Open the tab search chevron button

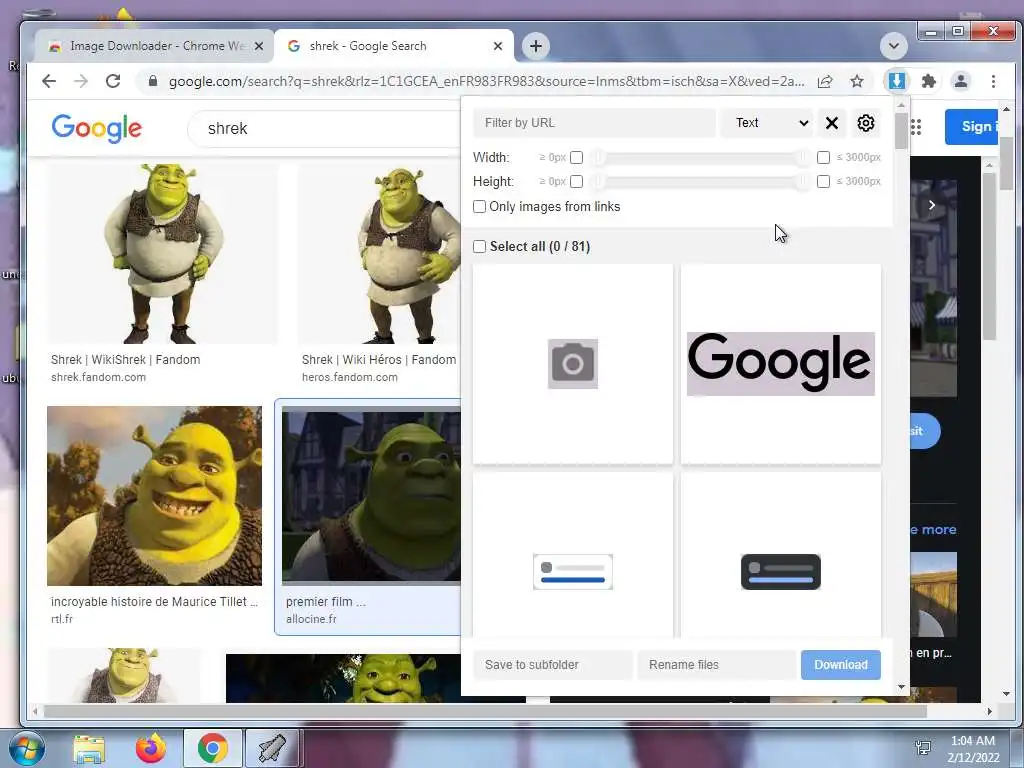pyautogui.click(x=893, y=46)
